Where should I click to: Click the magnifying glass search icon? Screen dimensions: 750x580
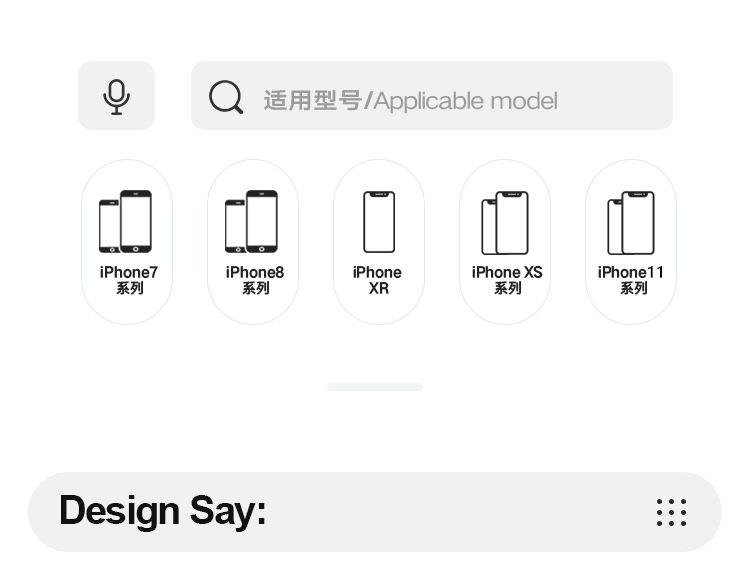pos(226,98)
